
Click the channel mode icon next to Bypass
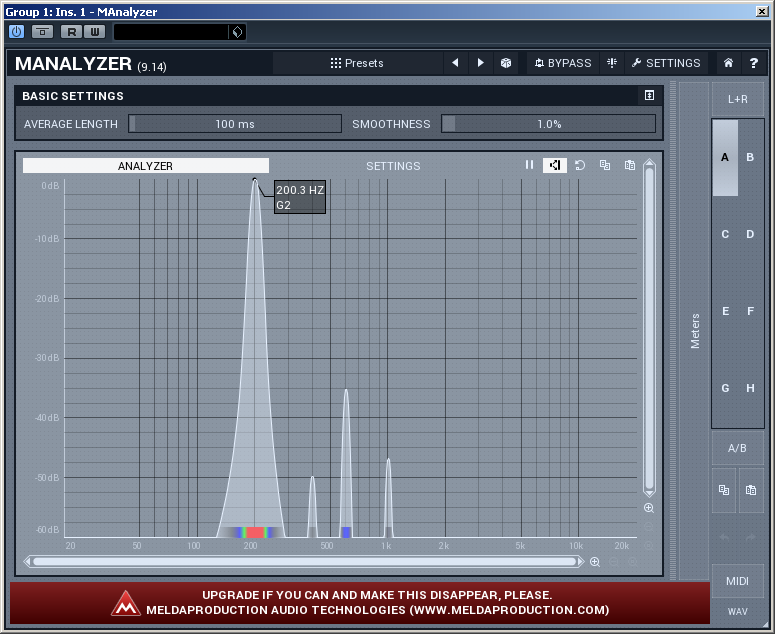pyautogui.click(x=612, y=63)
